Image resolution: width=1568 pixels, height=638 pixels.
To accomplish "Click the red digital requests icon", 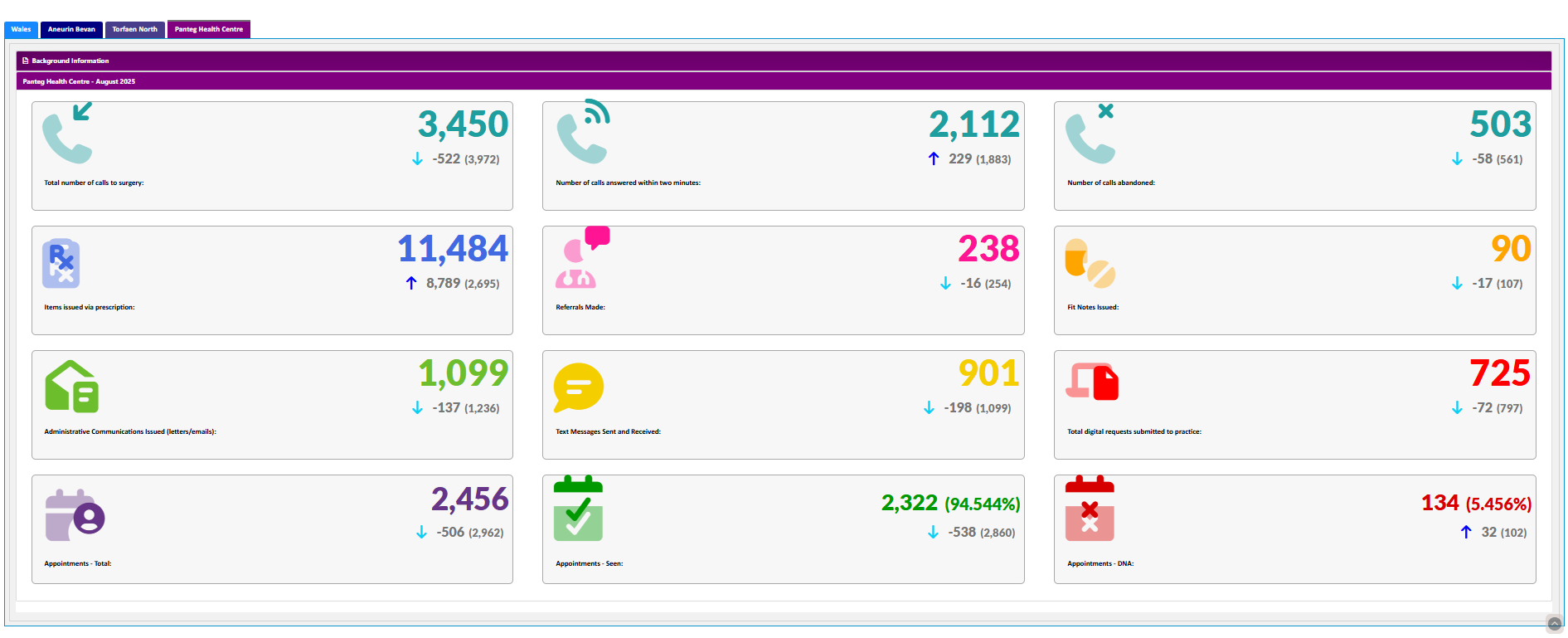I will coord(1091,382).
